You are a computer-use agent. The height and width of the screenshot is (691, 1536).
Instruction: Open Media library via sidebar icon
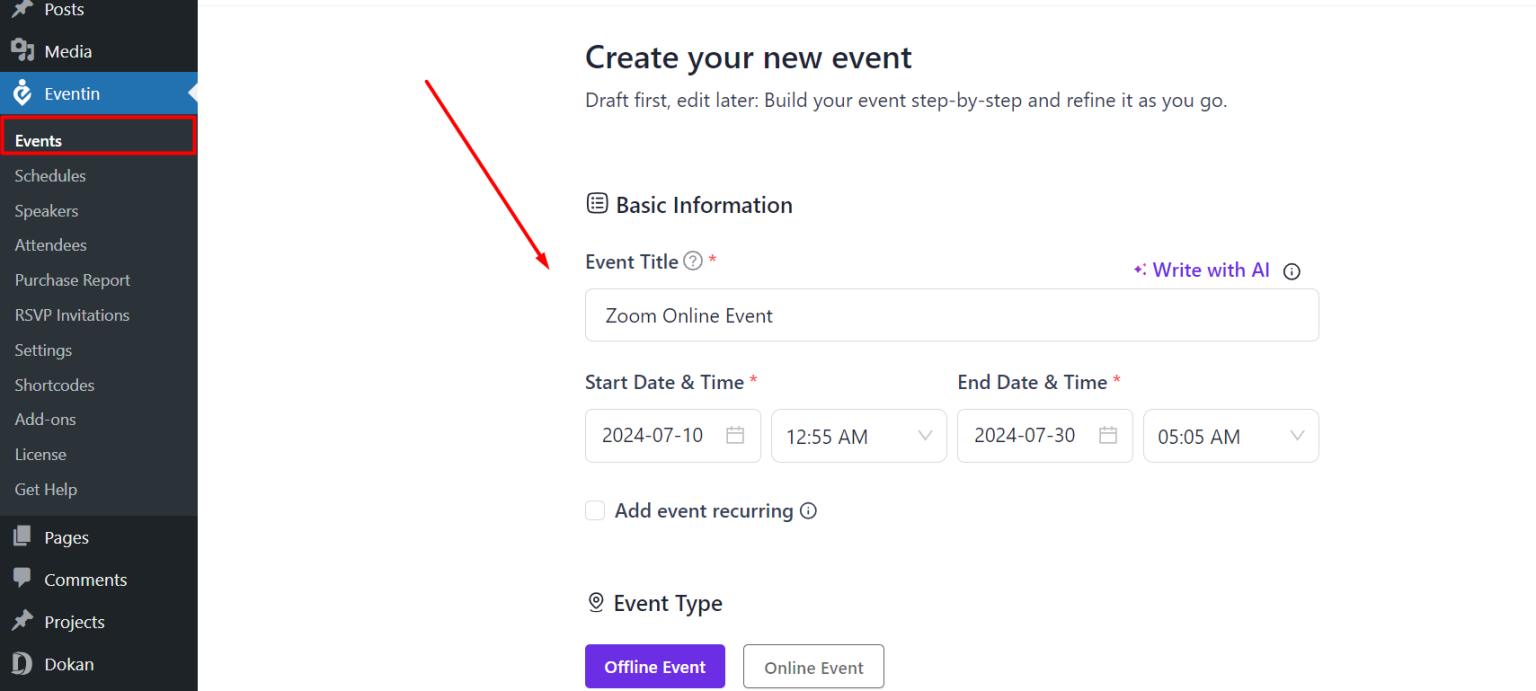pos(22,50)
